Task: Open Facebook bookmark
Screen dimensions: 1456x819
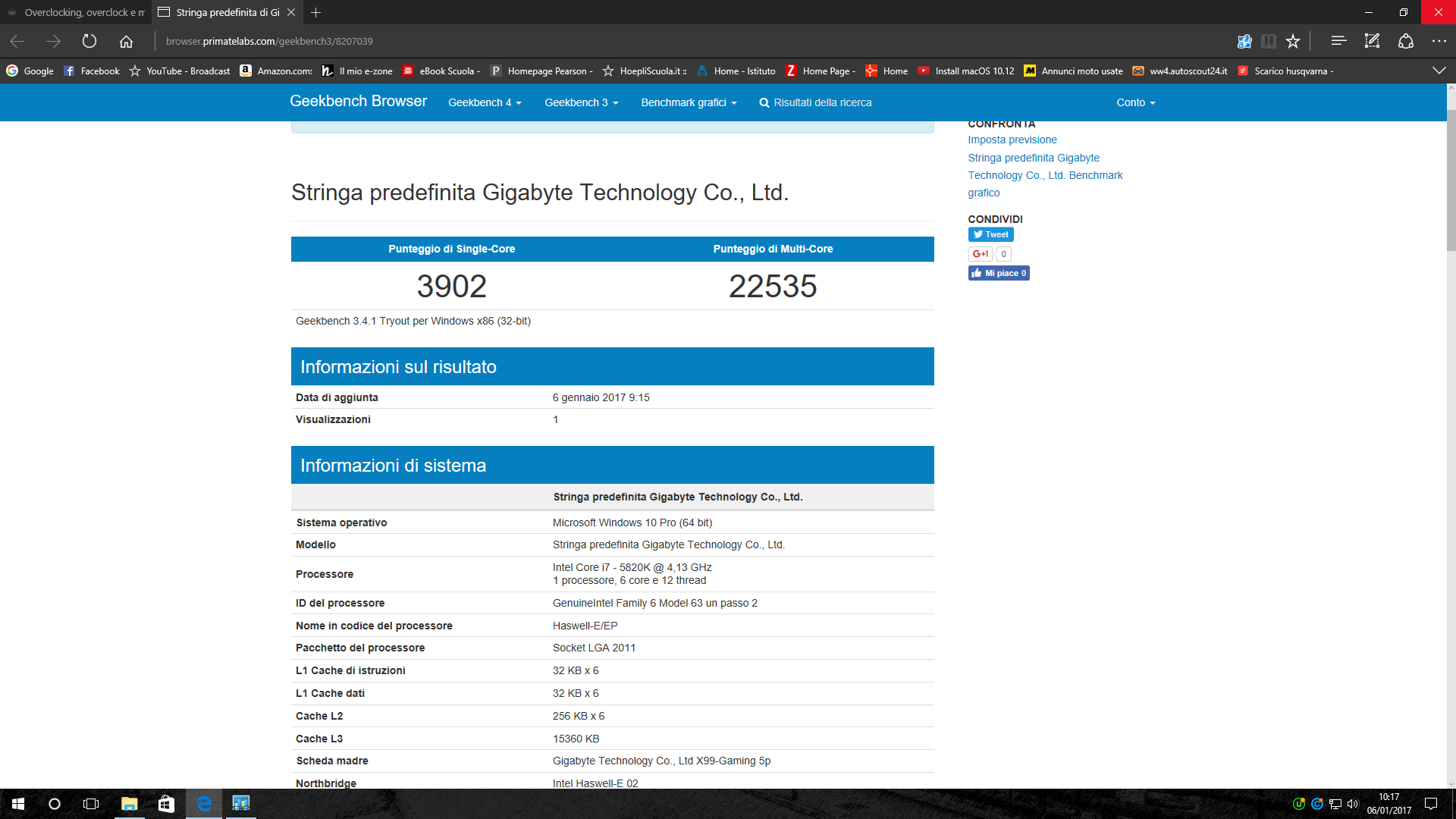Action: coord(92,71)
